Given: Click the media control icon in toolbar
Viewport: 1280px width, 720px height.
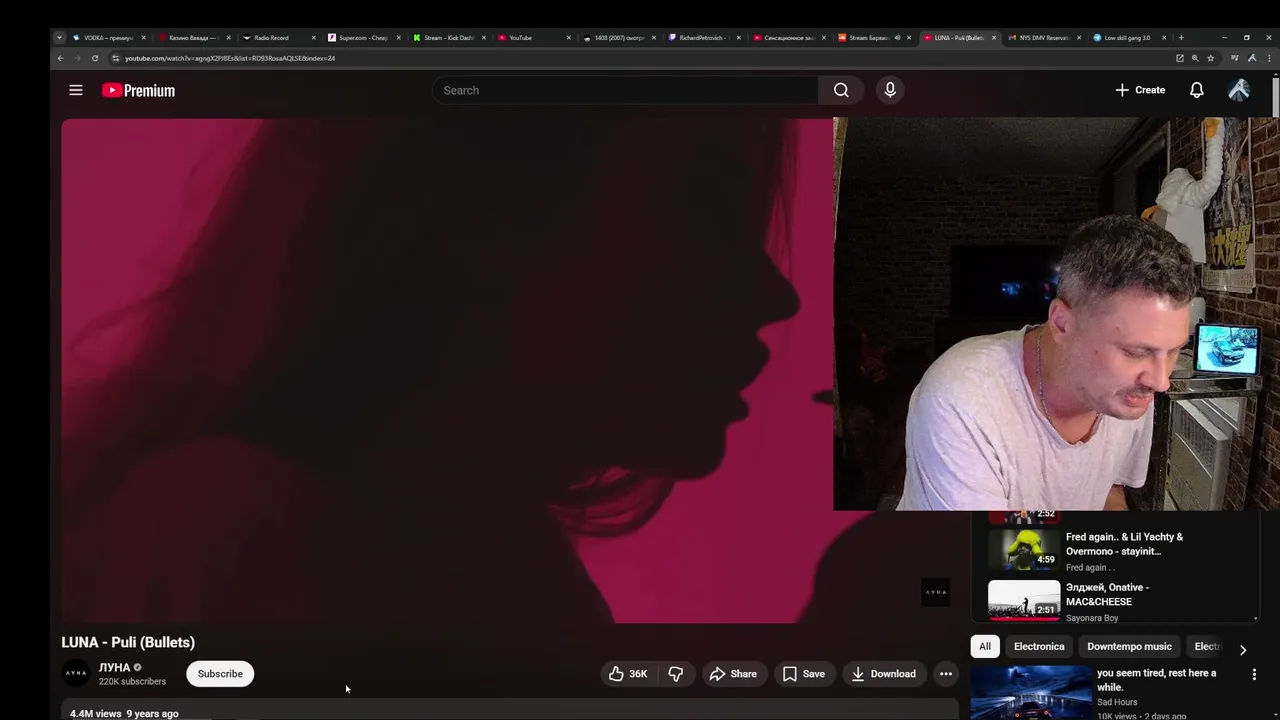Looking at the screenshot, I should tap(1234, 58).
